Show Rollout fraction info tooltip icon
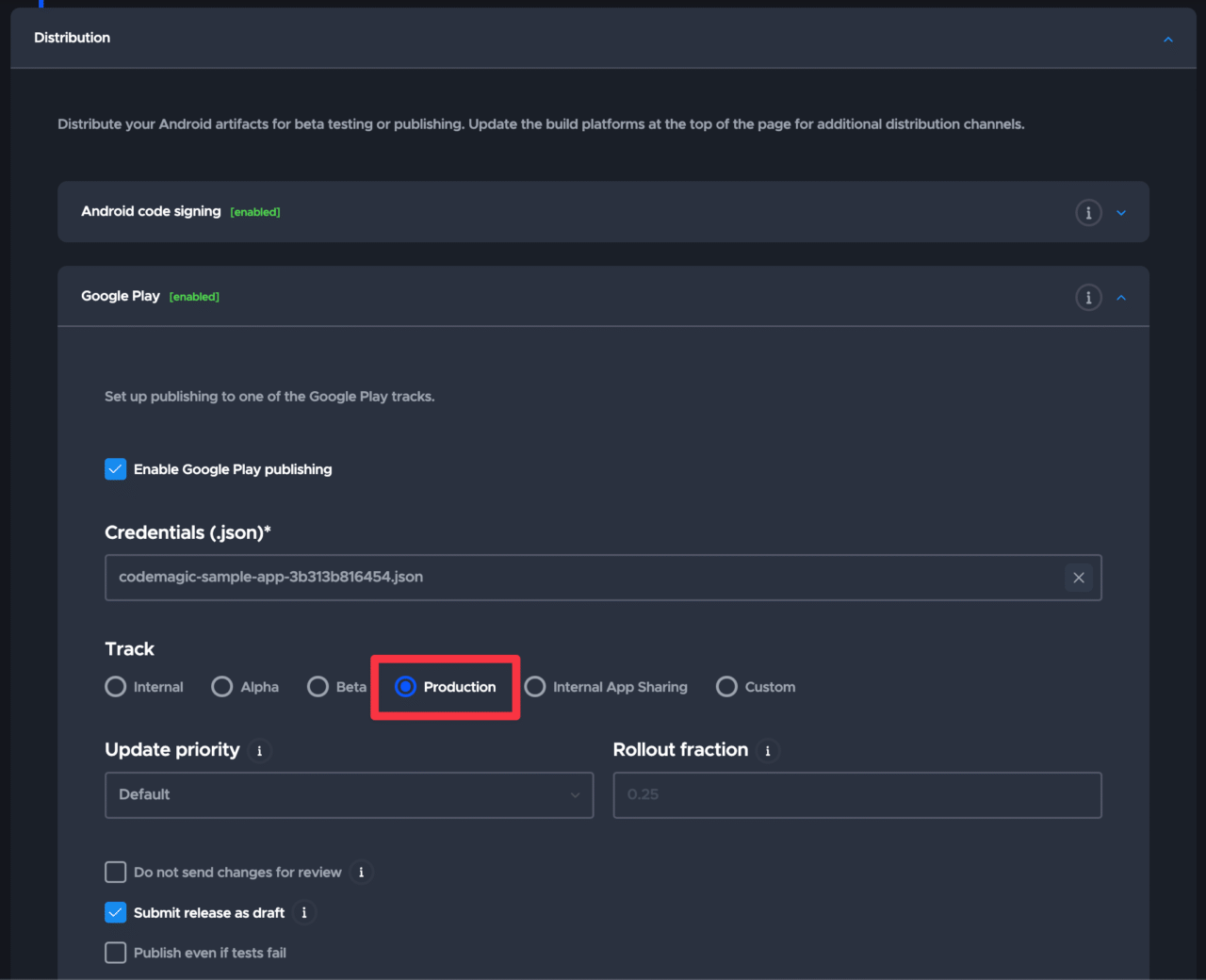Screen dimensions: 1206x980 [768, 751]
